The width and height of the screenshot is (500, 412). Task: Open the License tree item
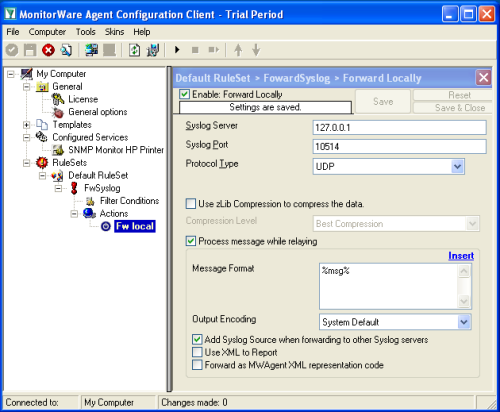coord(83,99)
